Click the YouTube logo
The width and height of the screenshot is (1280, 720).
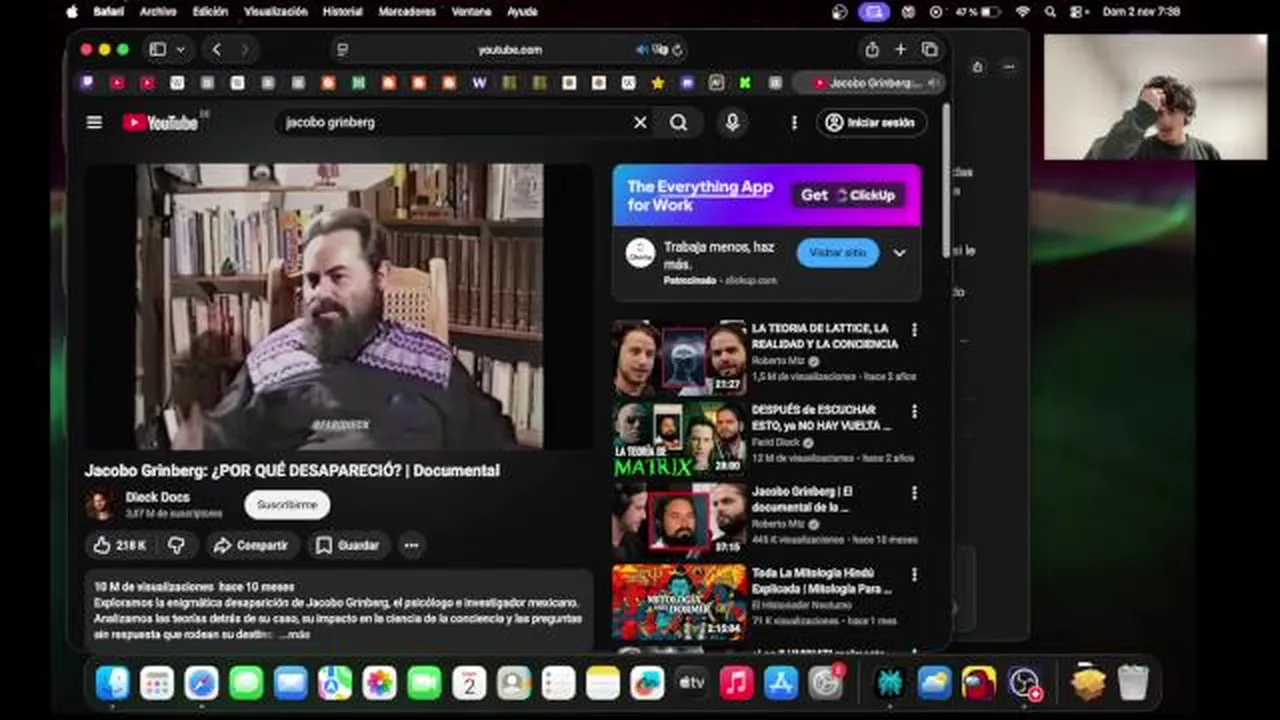click(x=160, y=122)
